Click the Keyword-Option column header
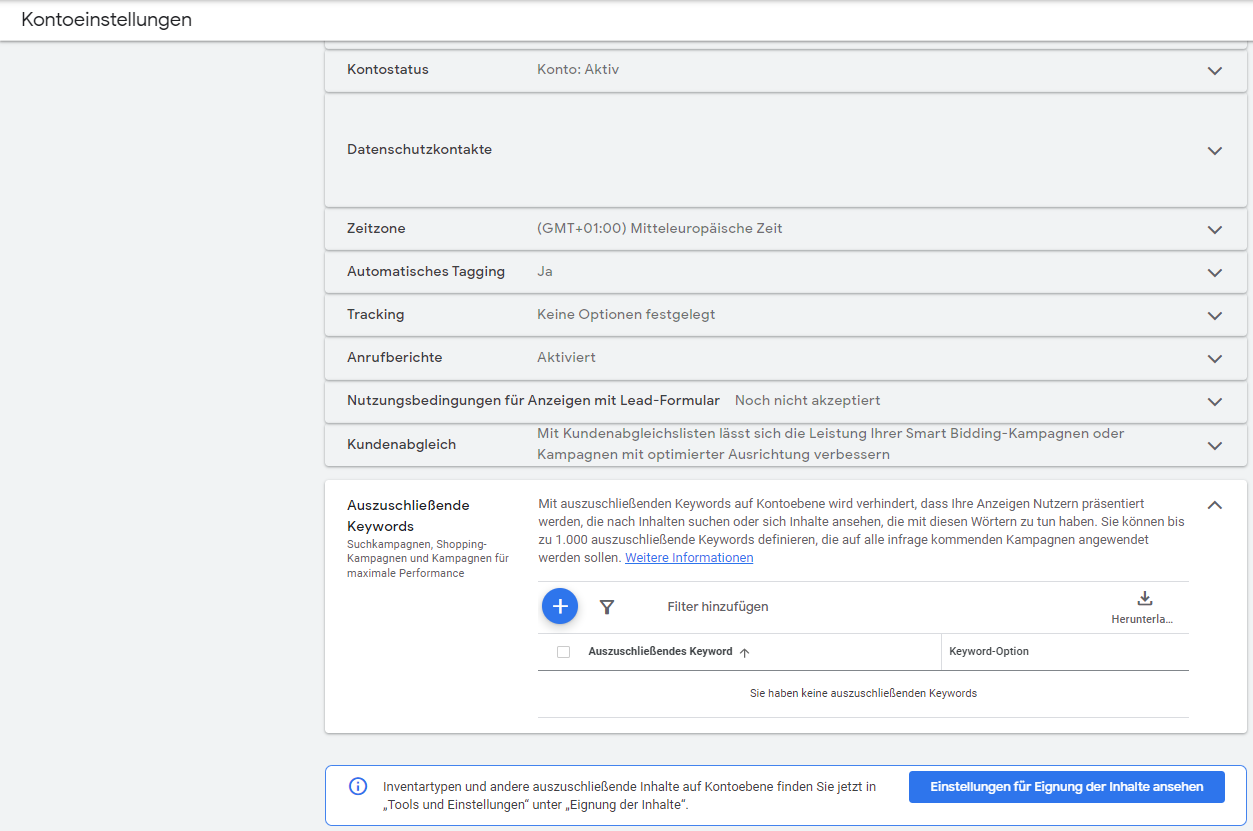 pyautogui.click(x=989, y=652)
